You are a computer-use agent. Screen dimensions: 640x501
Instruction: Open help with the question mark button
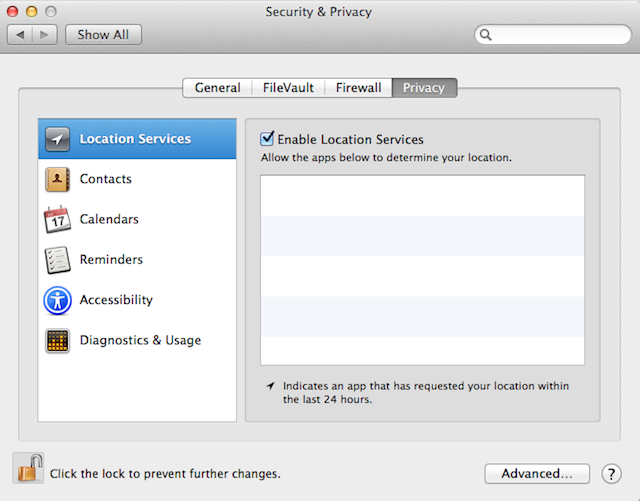pyautogui.click(x=611, y=474)
